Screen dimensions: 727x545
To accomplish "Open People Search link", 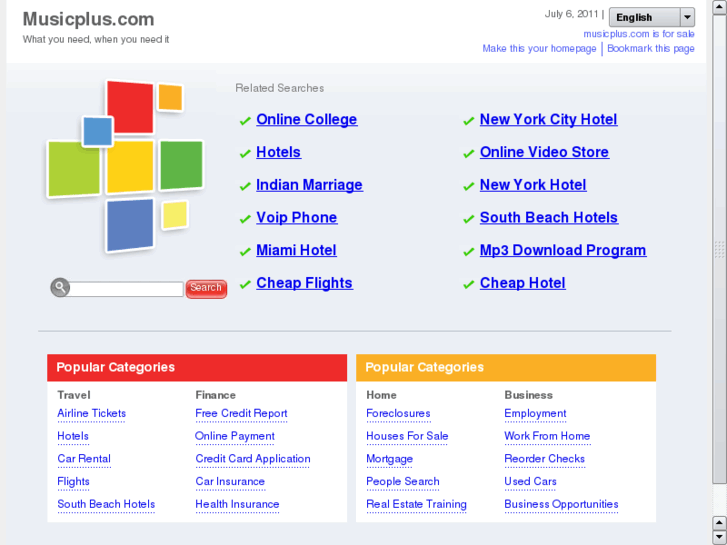I will 402,481.
